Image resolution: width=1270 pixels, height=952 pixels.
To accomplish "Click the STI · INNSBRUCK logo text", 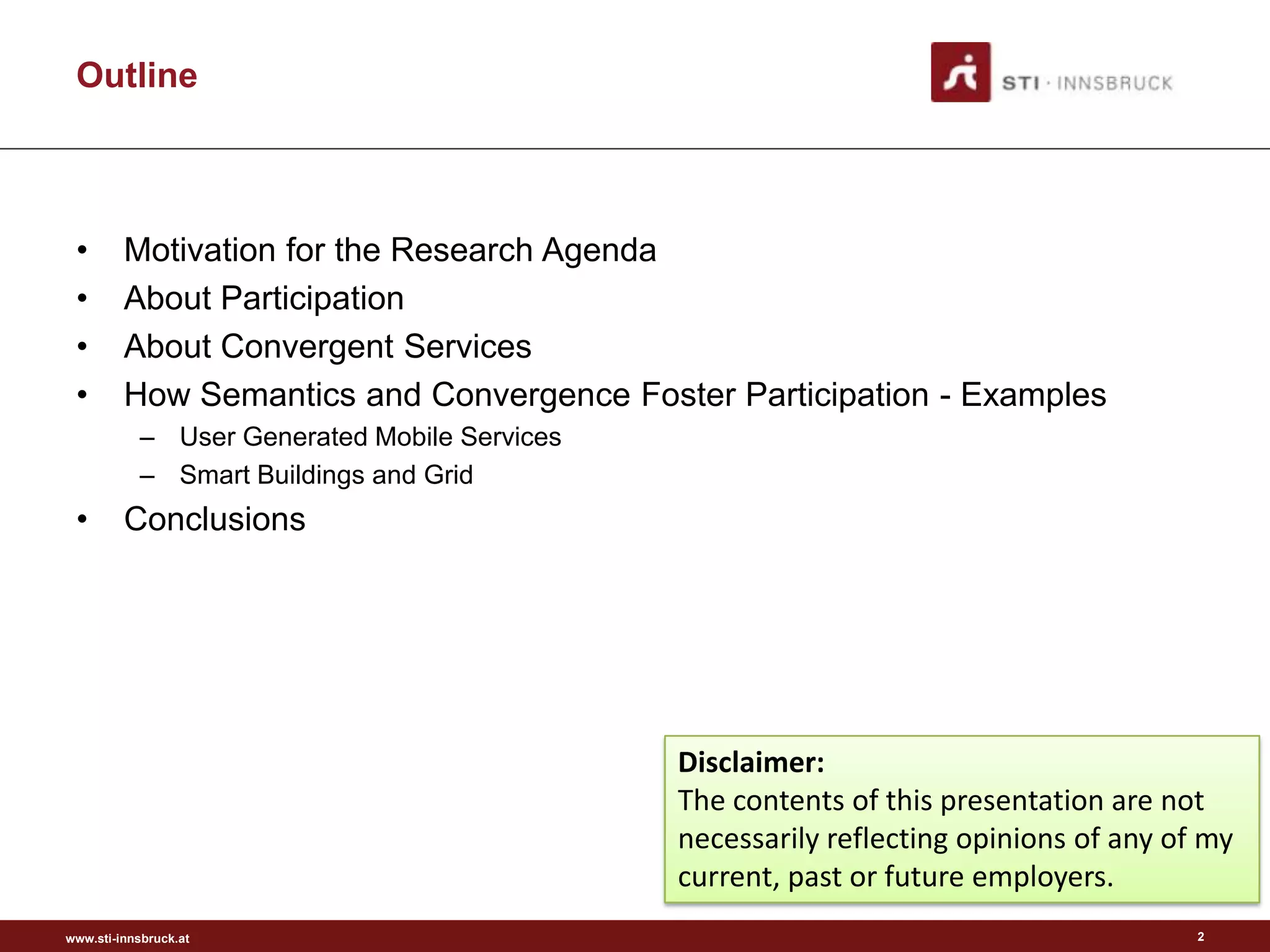I will tap(1087, 84).
